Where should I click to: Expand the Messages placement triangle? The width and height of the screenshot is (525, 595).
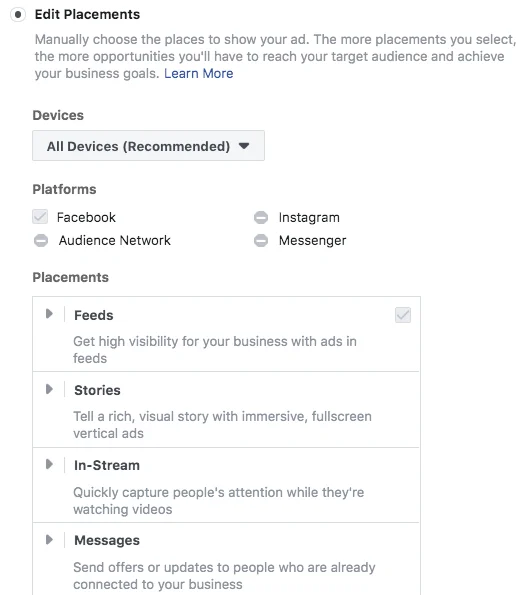click(x=49, y=540)
